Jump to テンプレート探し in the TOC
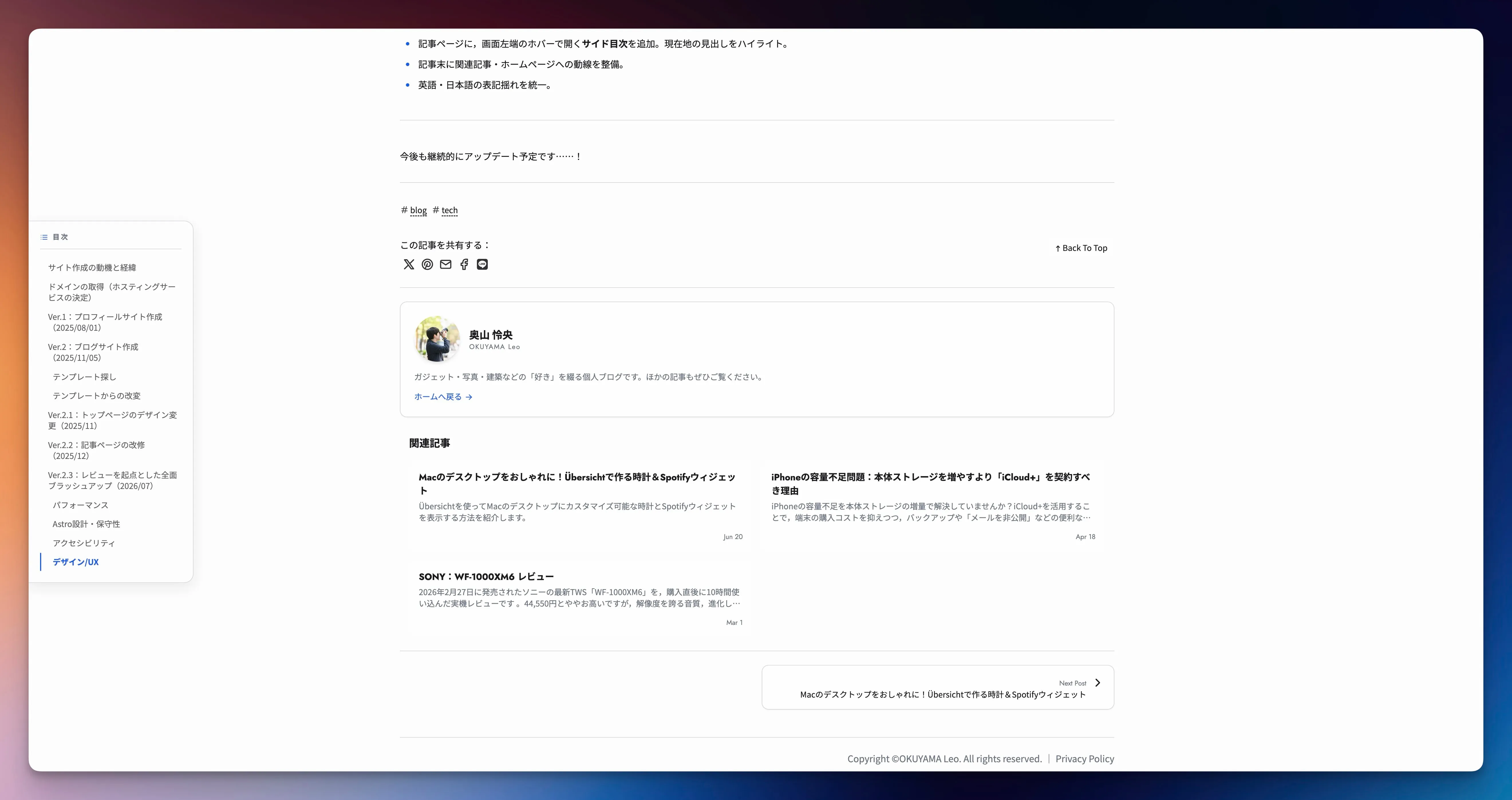The image size is (1512, 800). tap(84, 377)
